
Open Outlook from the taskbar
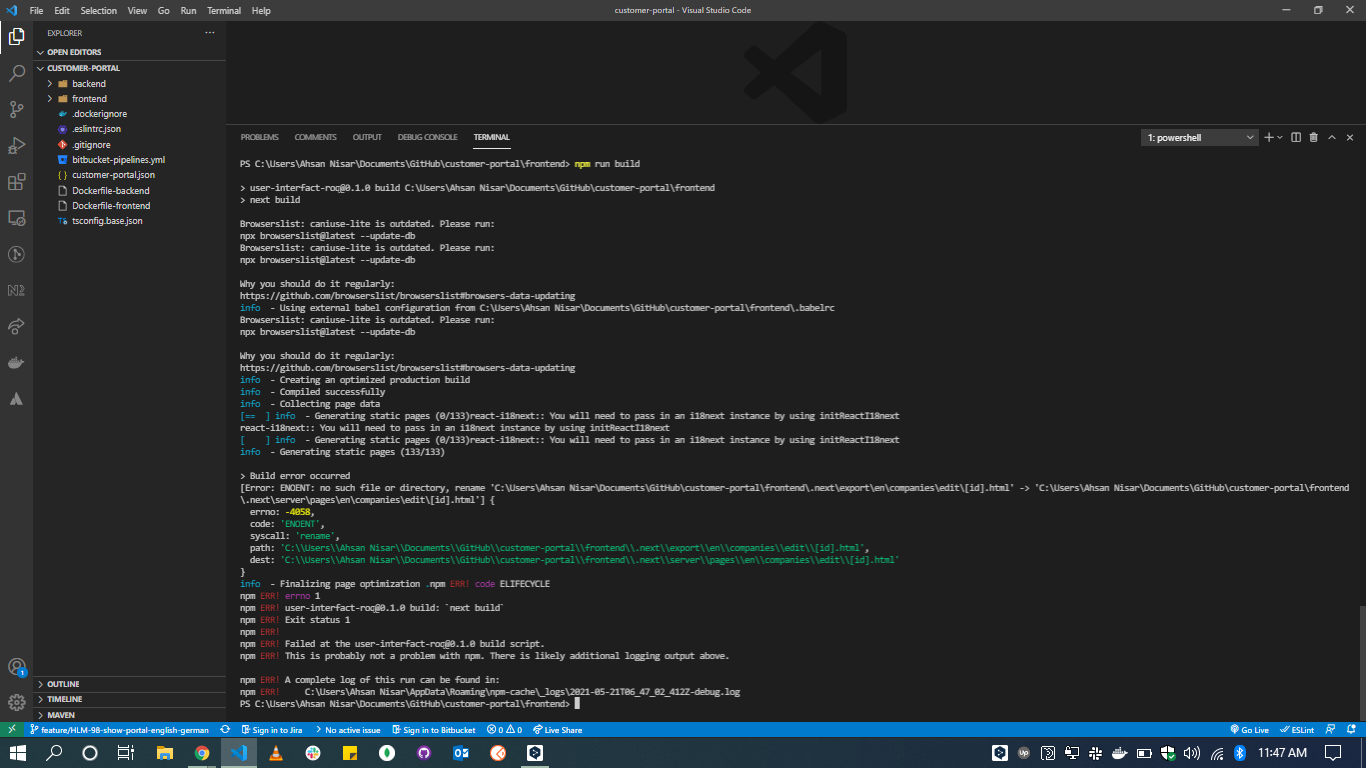click(x=461, y=753)
